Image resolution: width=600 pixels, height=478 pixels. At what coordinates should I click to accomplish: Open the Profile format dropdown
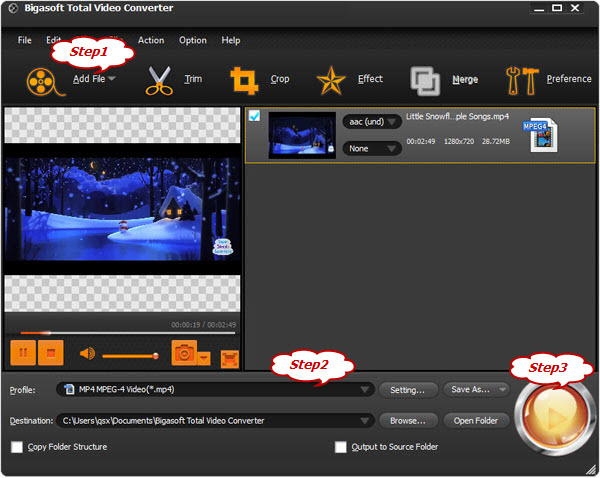point(215,390)
